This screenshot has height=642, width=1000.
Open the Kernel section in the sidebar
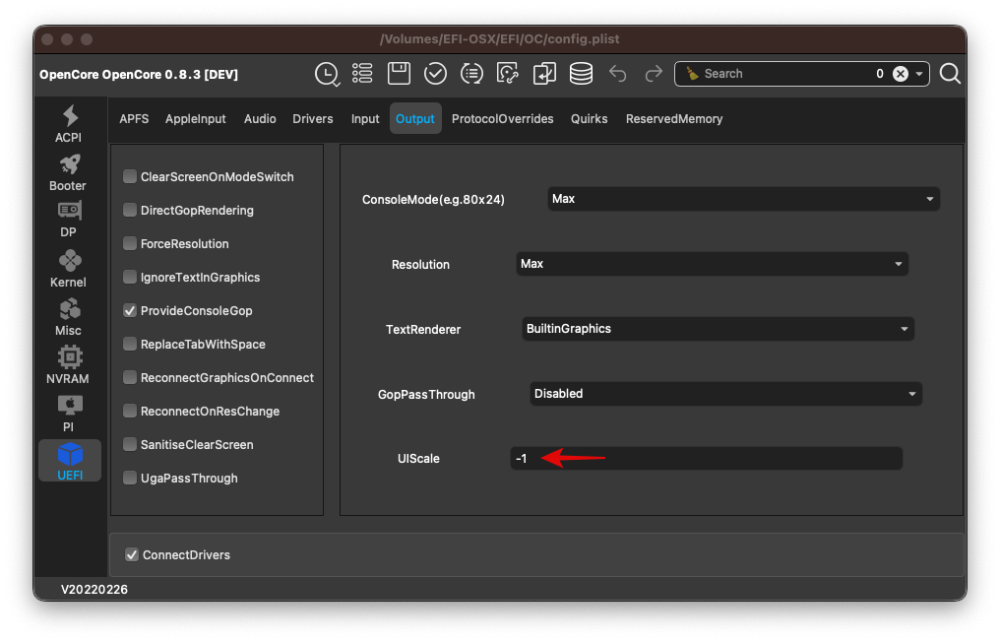pos(68,269)
